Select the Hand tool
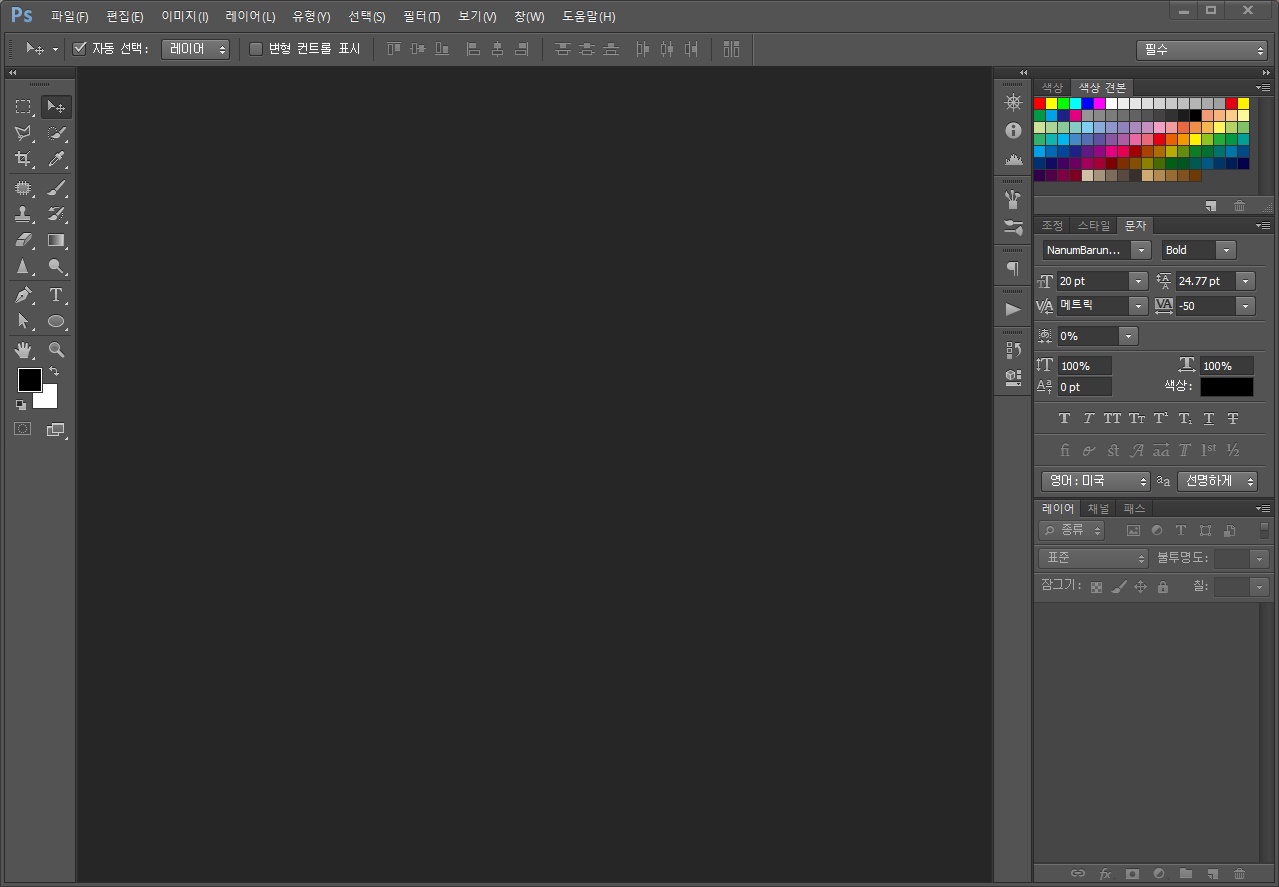 point(23,350)
